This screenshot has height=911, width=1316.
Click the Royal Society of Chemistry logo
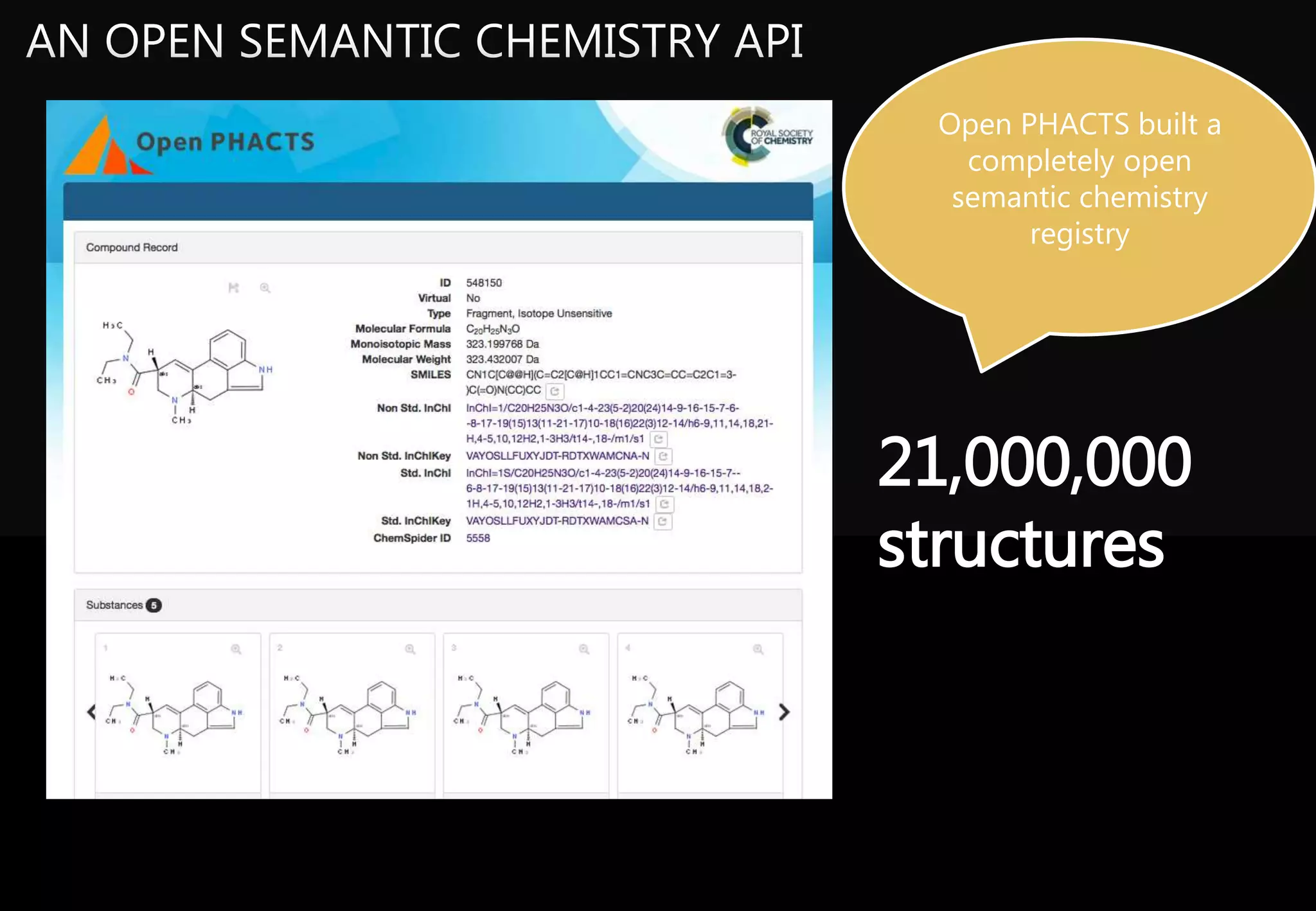coord(768,137)
